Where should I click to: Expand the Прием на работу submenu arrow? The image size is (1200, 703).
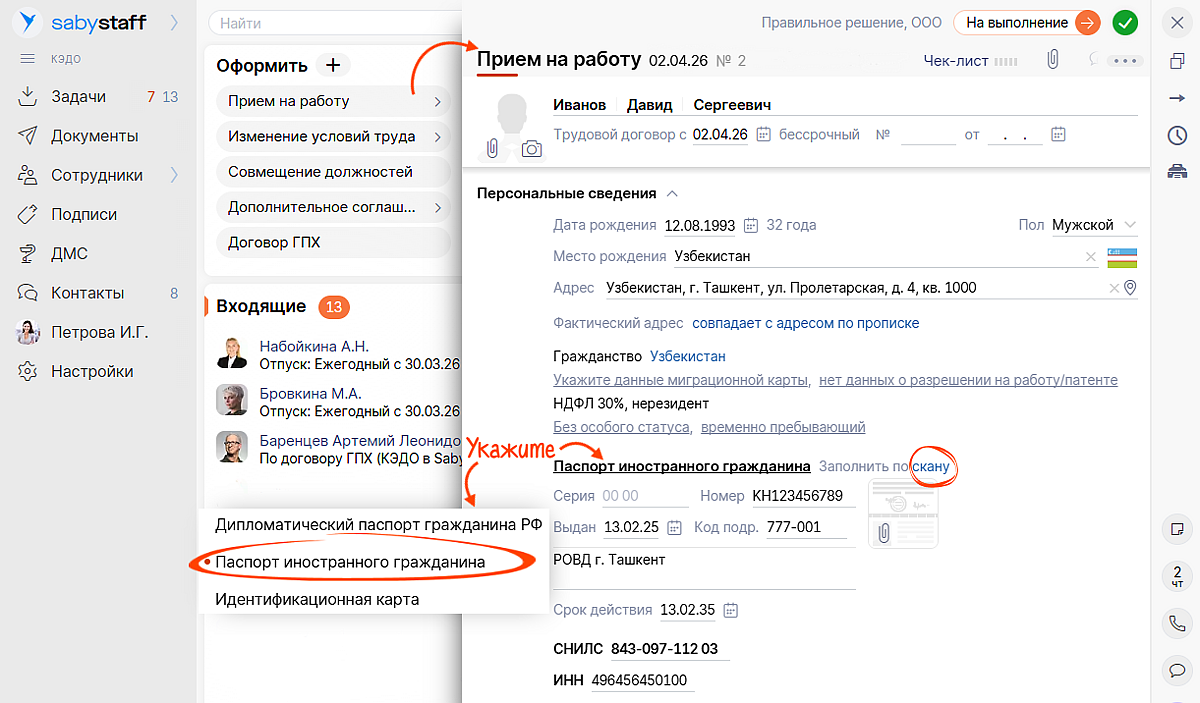(437, 102)
